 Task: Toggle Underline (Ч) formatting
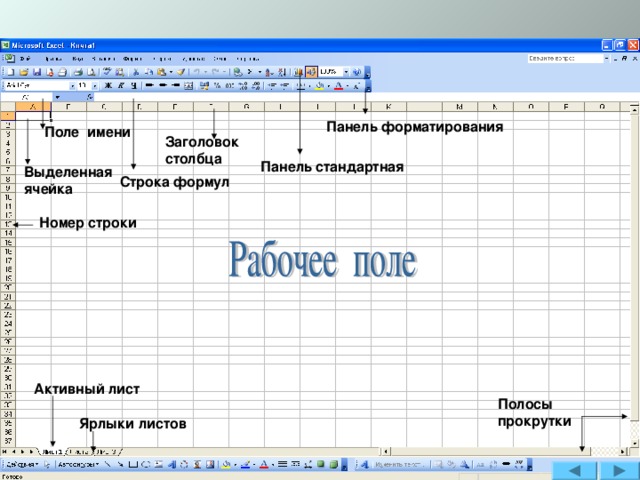133,86
